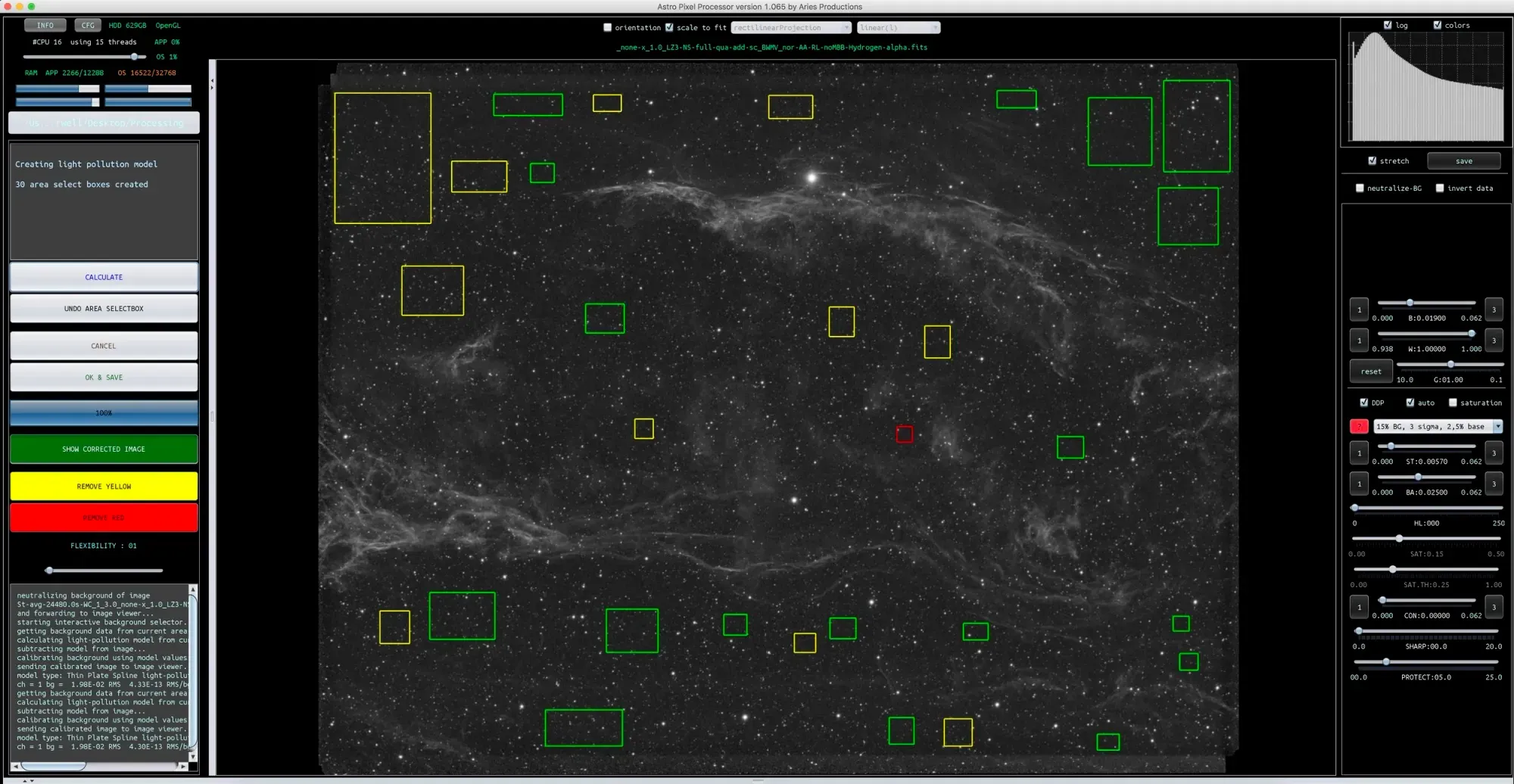Click the '1' button beside the CON:0.00000 slider
The width and height of the screenshot is (1514, 784).
1359,607
